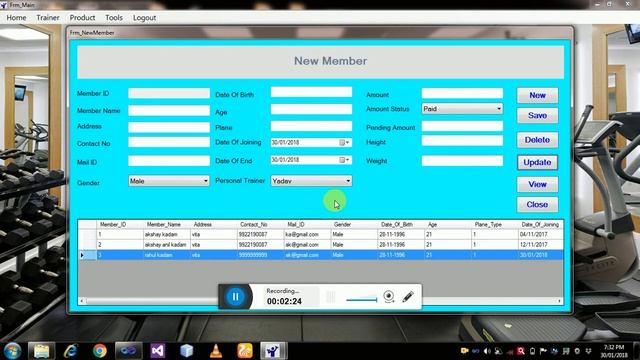Launch Internet Explorer from taskbar
This screenshot has width=640, height=360.
tap(71, 351)
